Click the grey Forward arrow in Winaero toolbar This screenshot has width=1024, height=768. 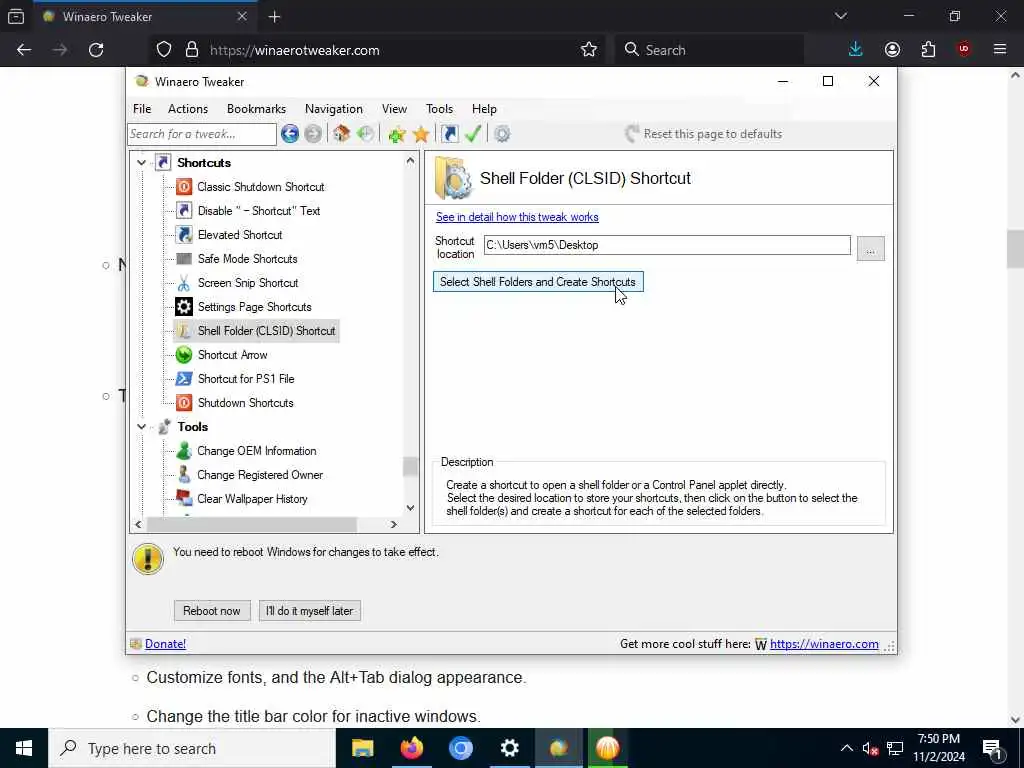(313, 134)
